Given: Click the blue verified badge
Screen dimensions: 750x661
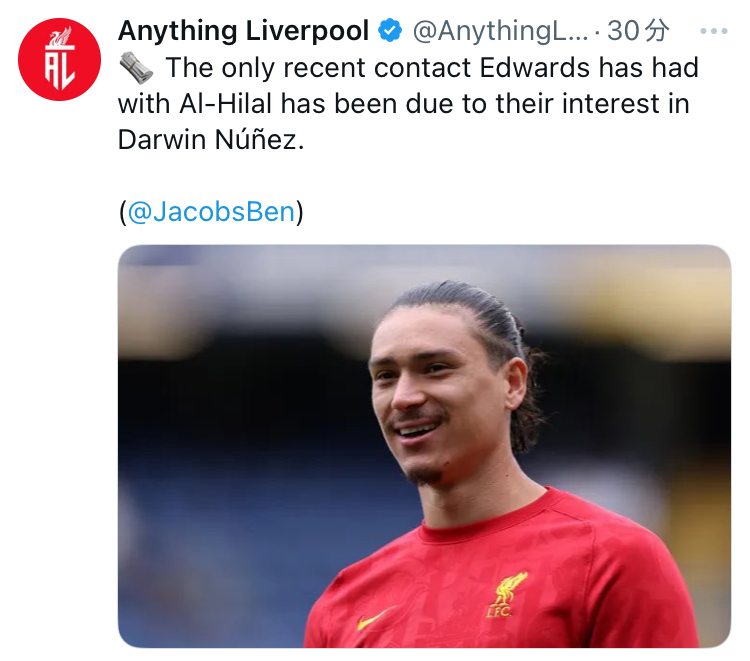Looking at the screenshot, I should 390,31.
